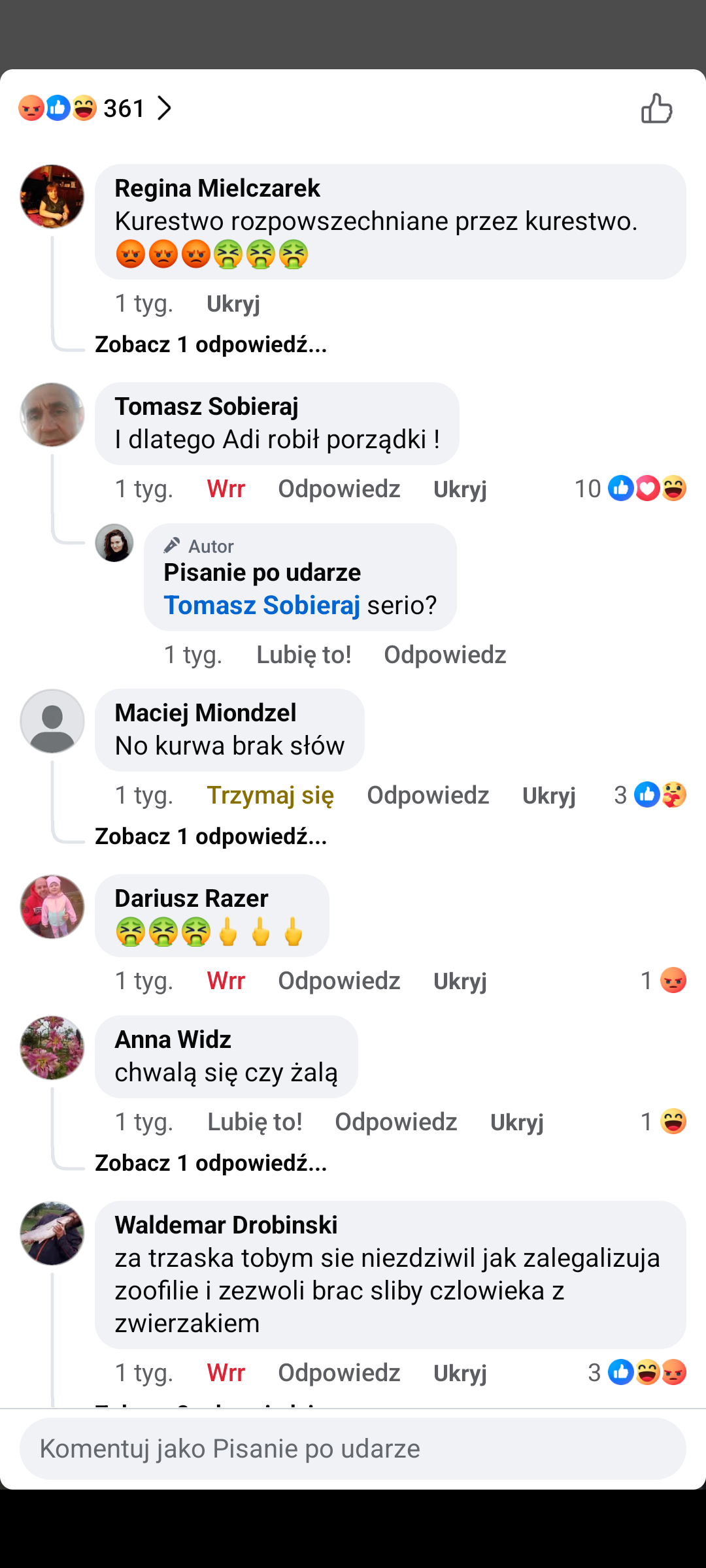
Task: Tap the angry reaction on Dariusz Razer's comment
Action: [x=673, y=981]
